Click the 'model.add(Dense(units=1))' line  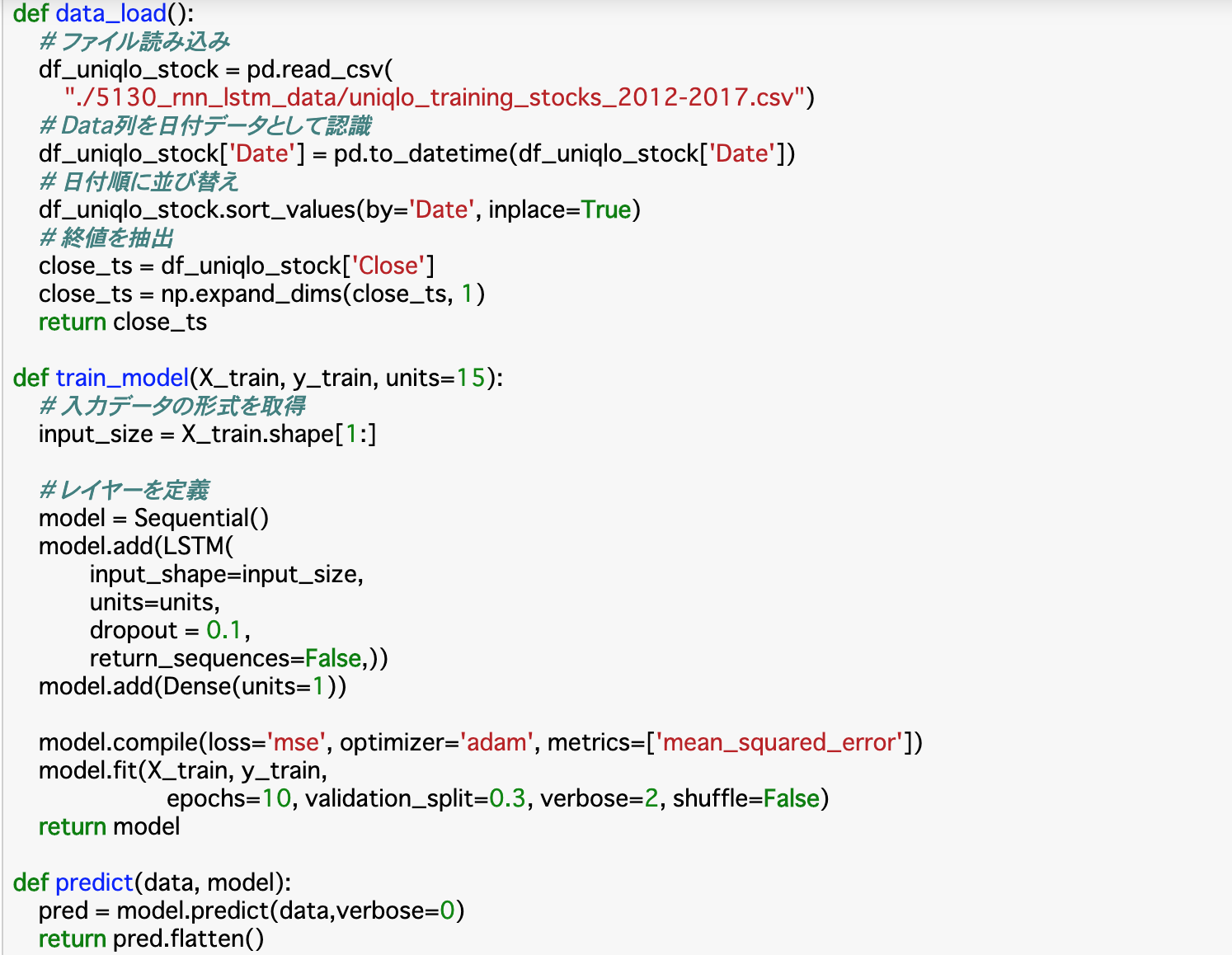pos(193,686)
